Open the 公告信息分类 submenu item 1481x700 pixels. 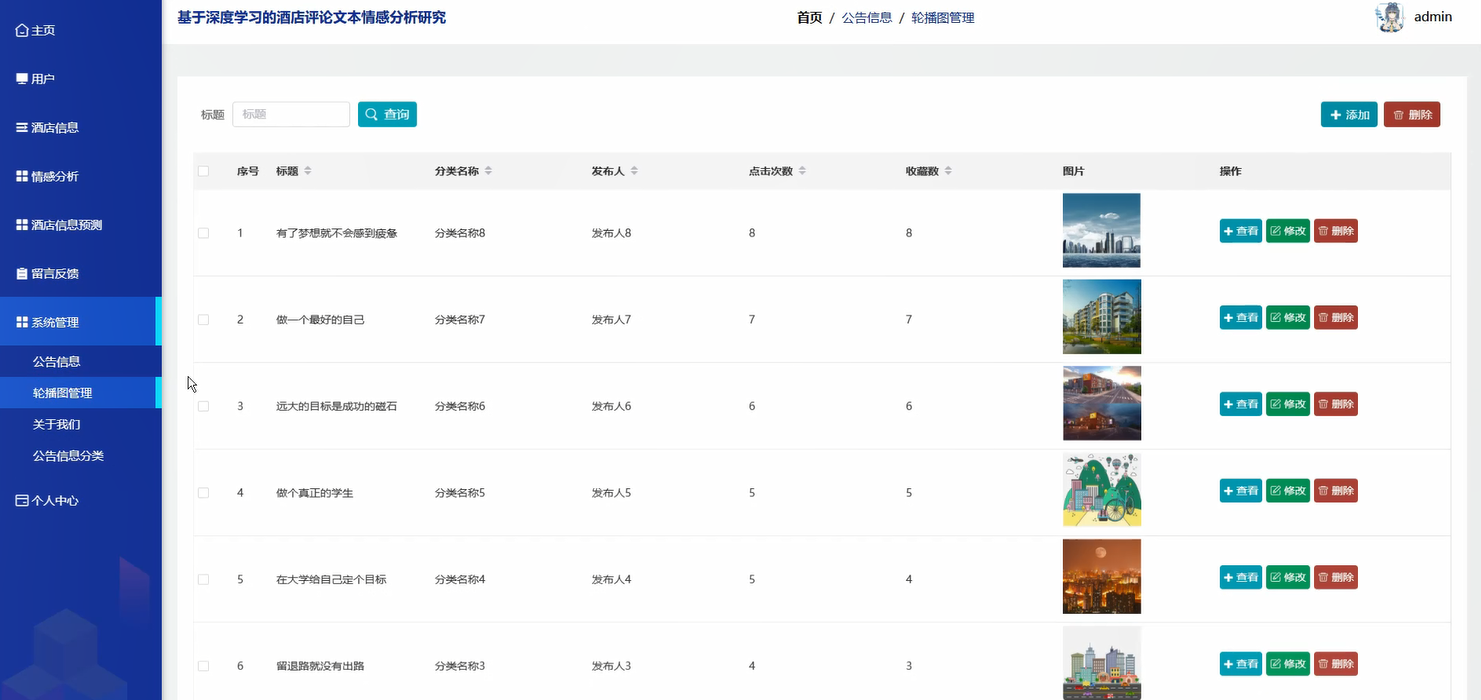(x=80, y=456)
